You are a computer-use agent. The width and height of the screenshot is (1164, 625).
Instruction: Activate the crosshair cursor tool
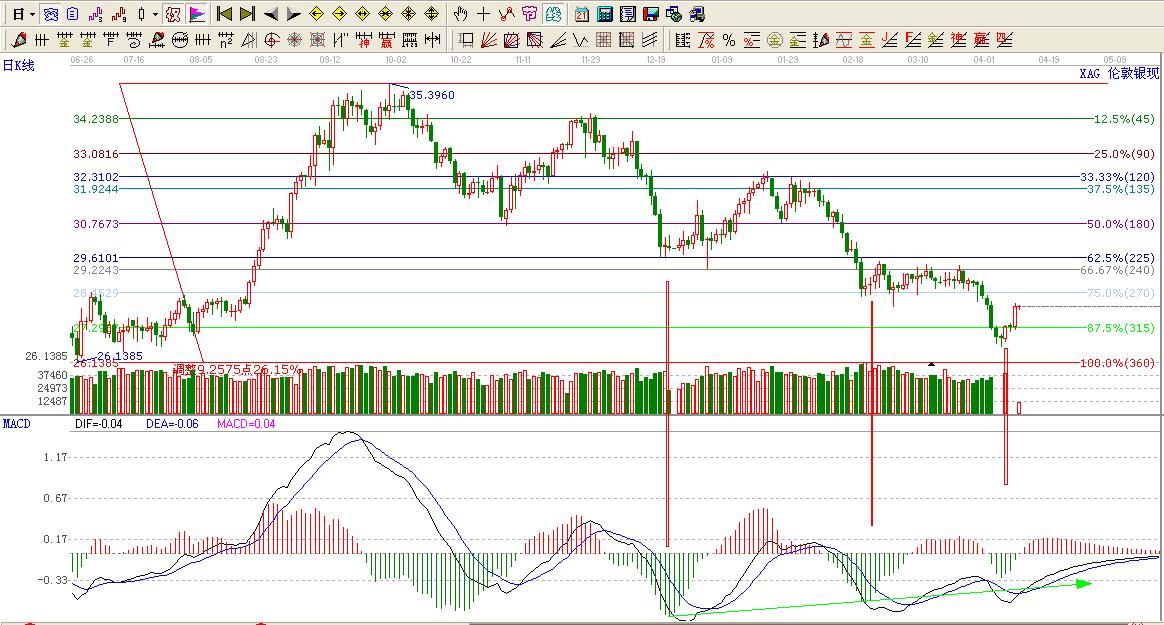[483, 14]
